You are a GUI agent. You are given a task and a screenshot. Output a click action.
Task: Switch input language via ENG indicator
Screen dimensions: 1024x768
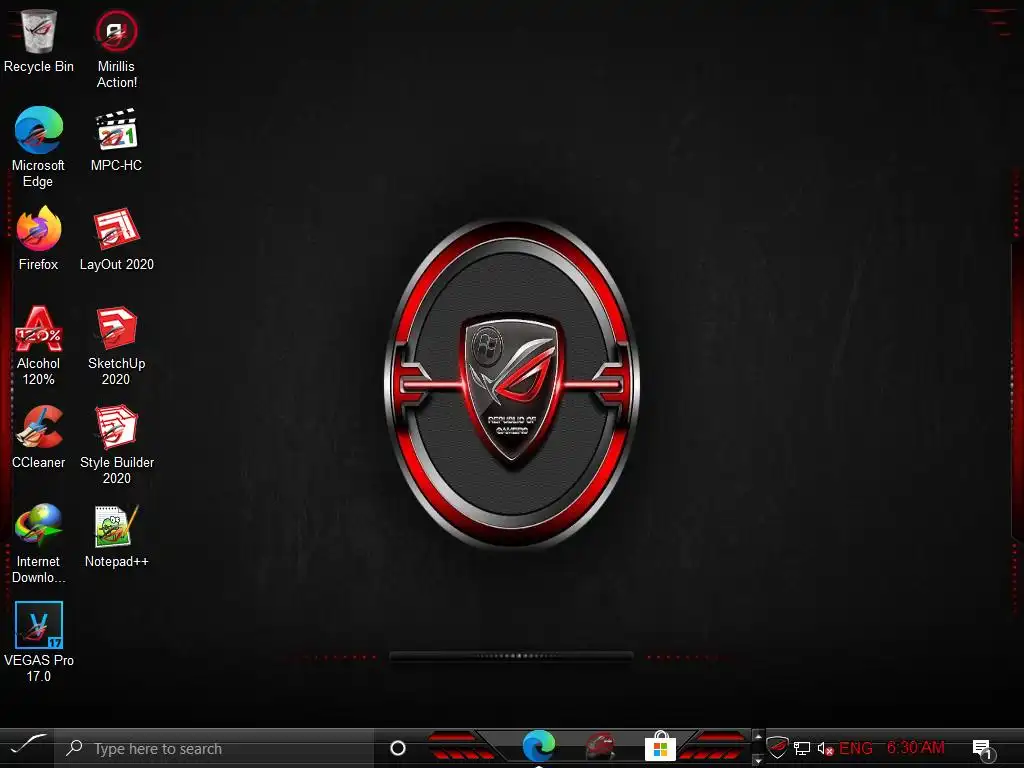click(x=856, y=748)
